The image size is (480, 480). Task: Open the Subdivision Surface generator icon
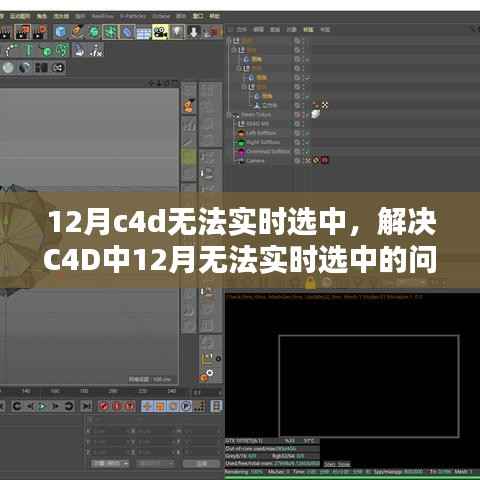(94, 32)
